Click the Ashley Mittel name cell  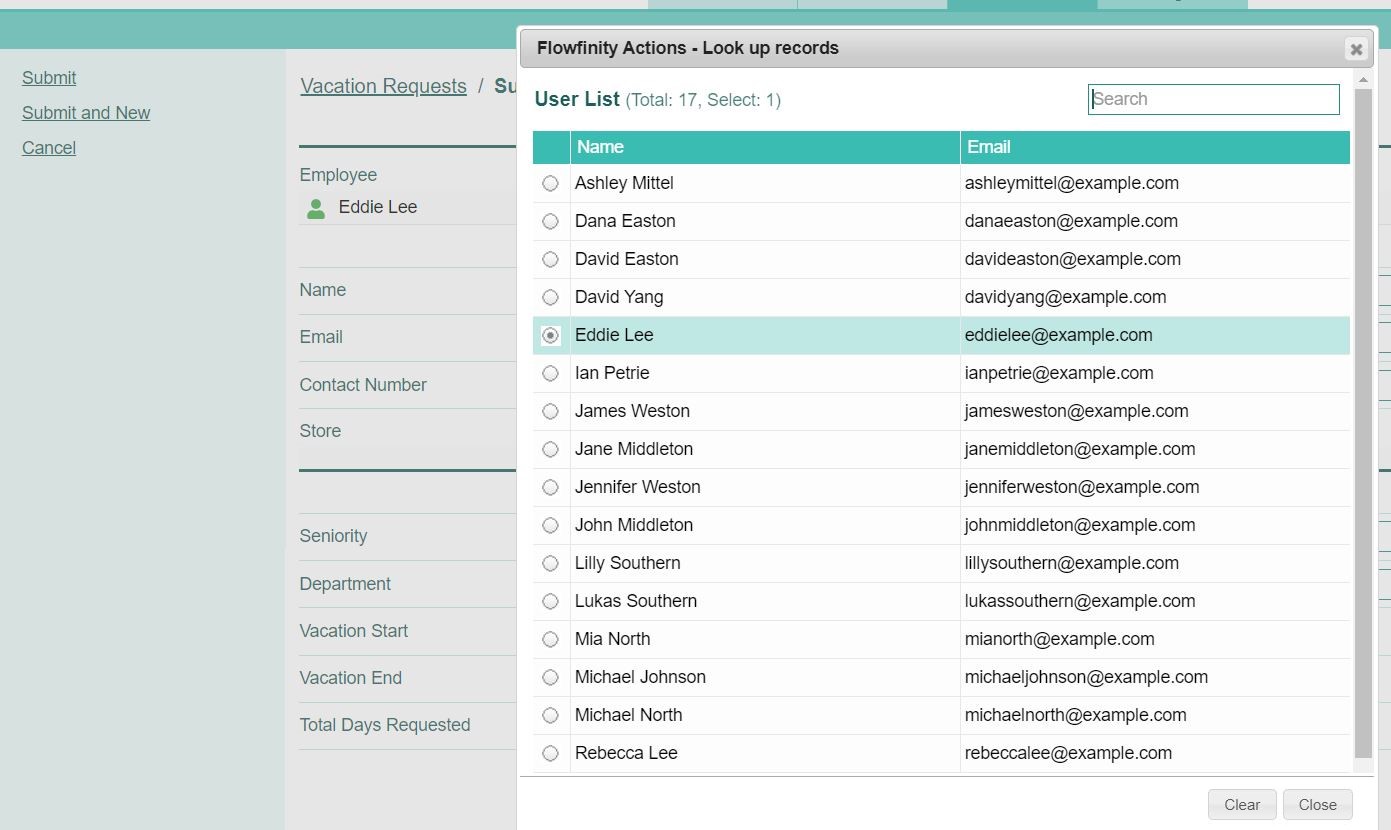tap(765, 183)
